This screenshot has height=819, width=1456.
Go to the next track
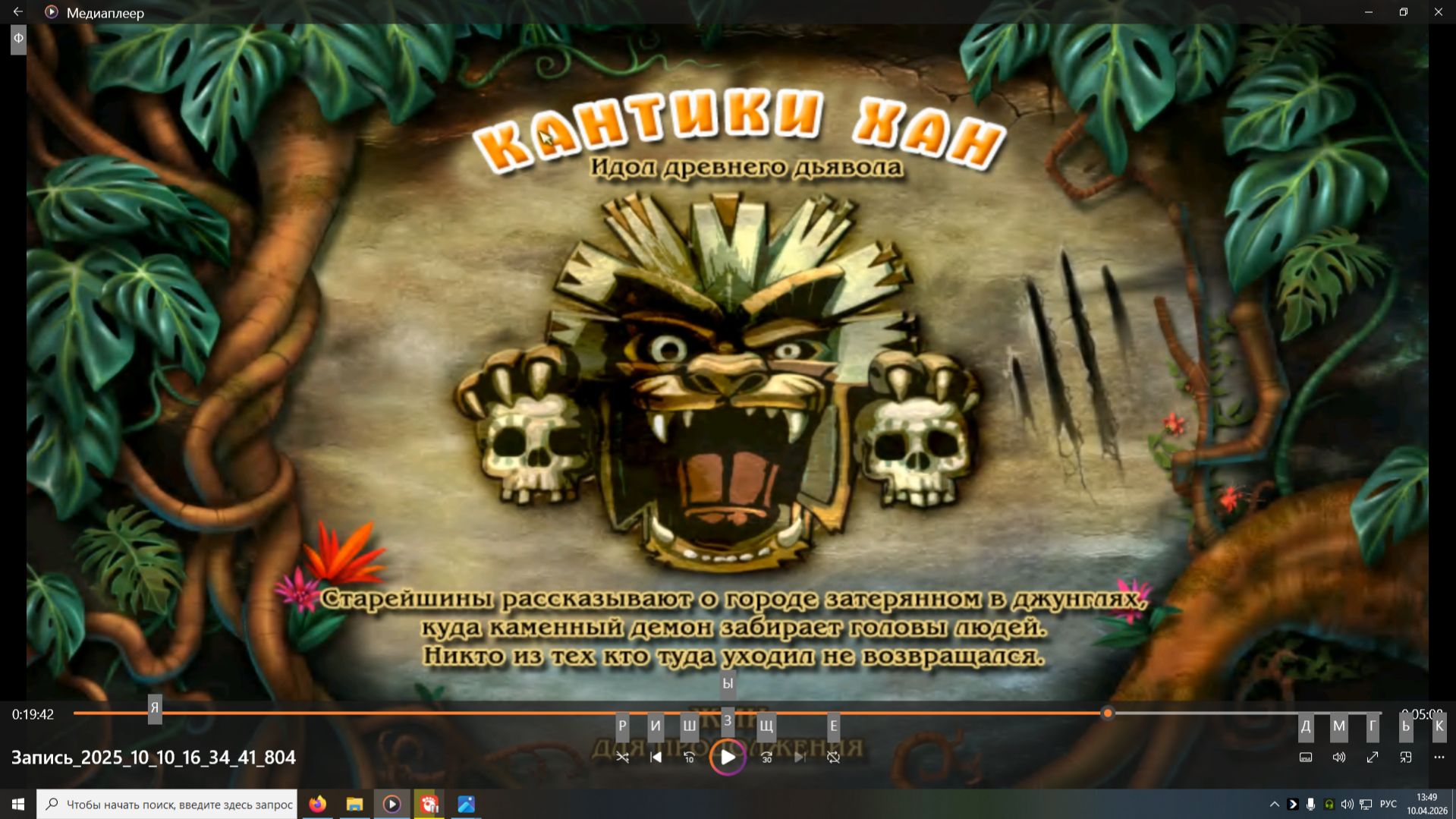tap(800, 758)
